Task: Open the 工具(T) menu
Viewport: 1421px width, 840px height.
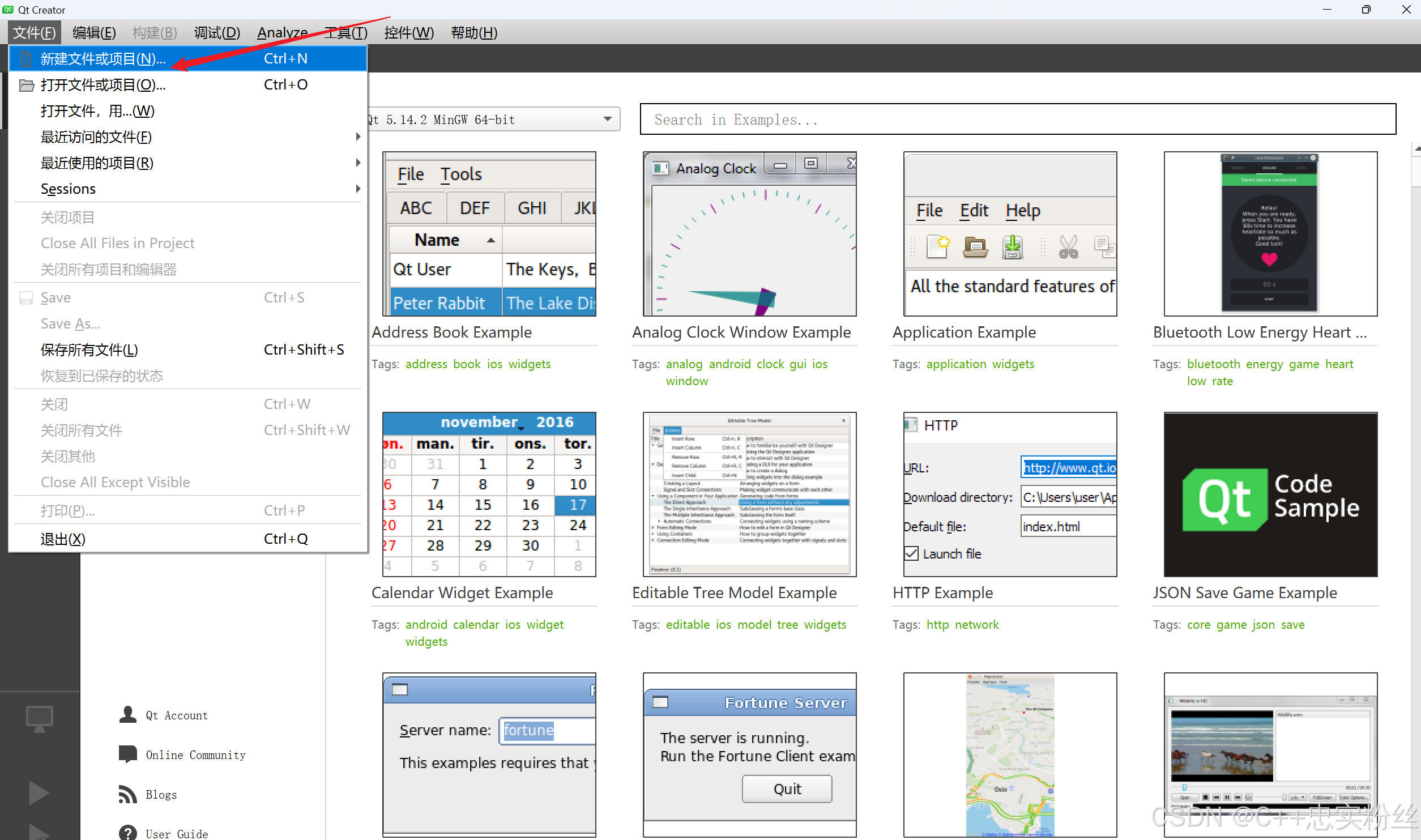Action: (345, 32)
